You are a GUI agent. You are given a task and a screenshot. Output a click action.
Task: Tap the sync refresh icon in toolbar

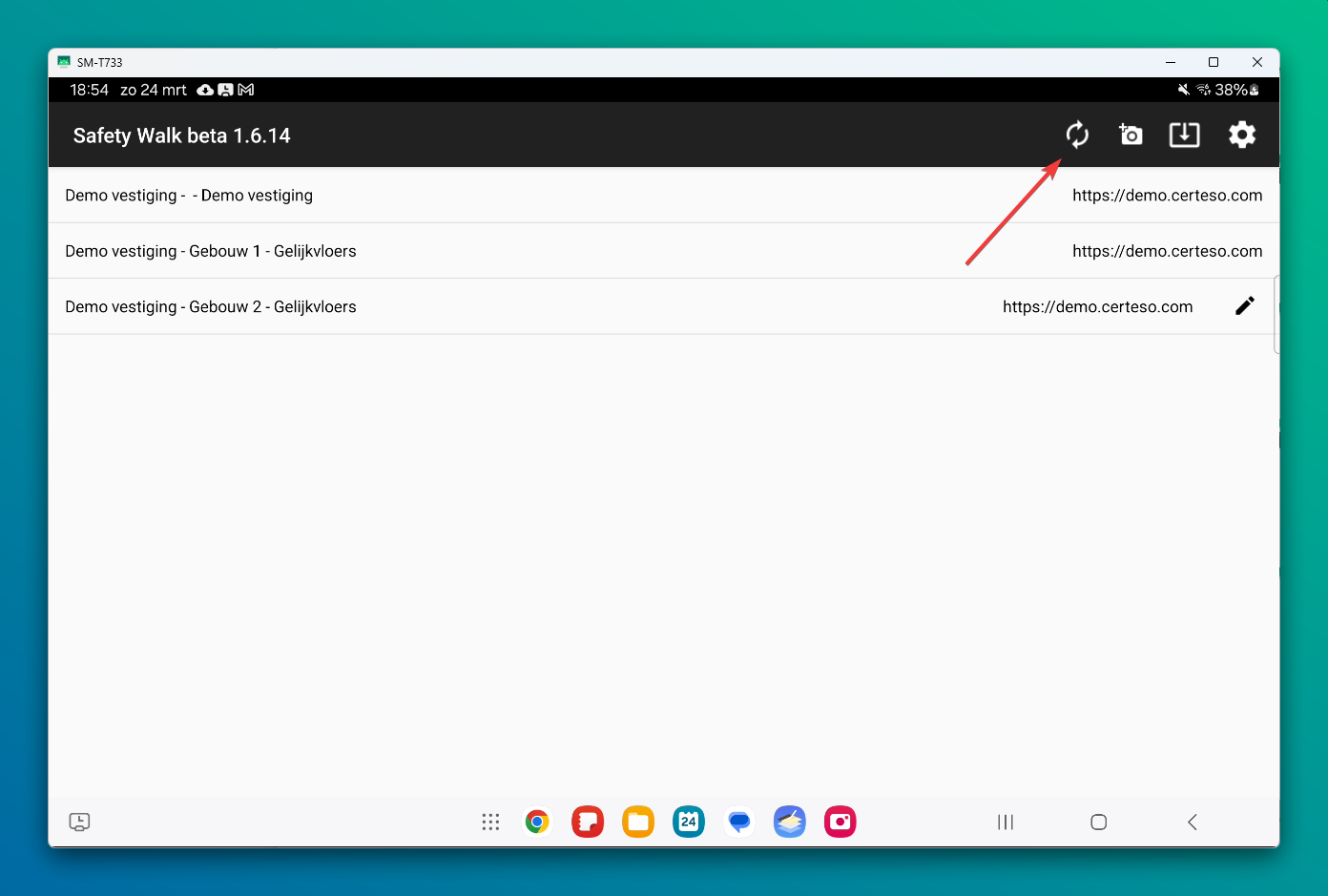[1077, 135]
